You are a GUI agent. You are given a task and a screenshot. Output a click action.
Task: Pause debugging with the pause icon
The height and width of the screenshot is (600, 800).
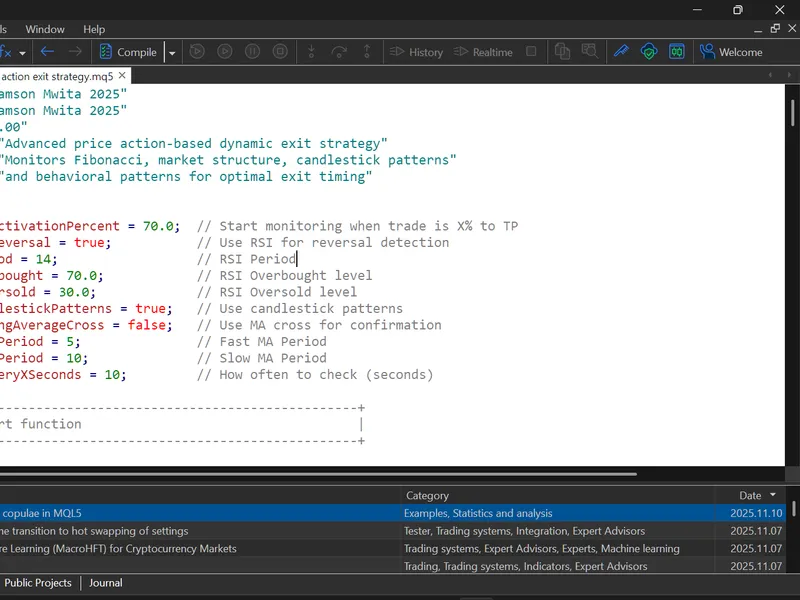click(252, 52)
